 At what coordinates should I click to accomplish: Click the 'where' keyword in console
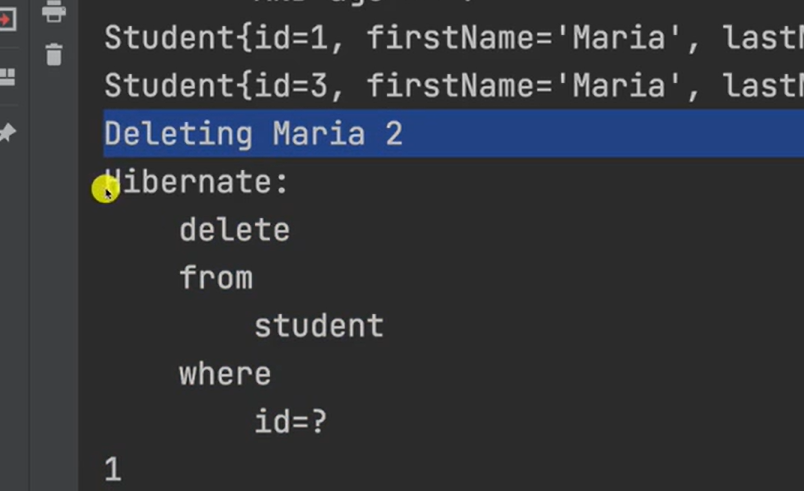point(225,374)
